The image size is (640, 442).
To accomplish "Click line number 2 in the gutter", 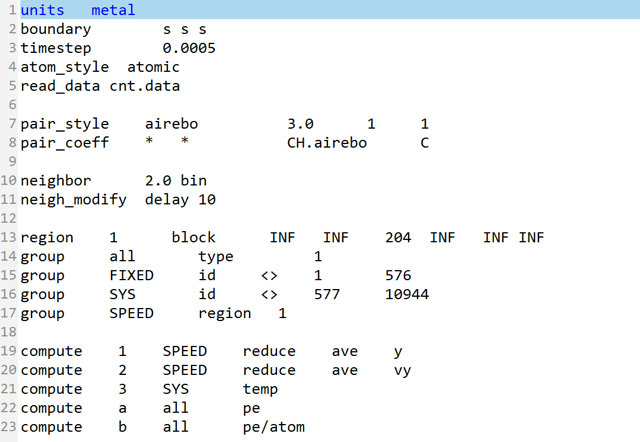I will [x=11, y=30].
